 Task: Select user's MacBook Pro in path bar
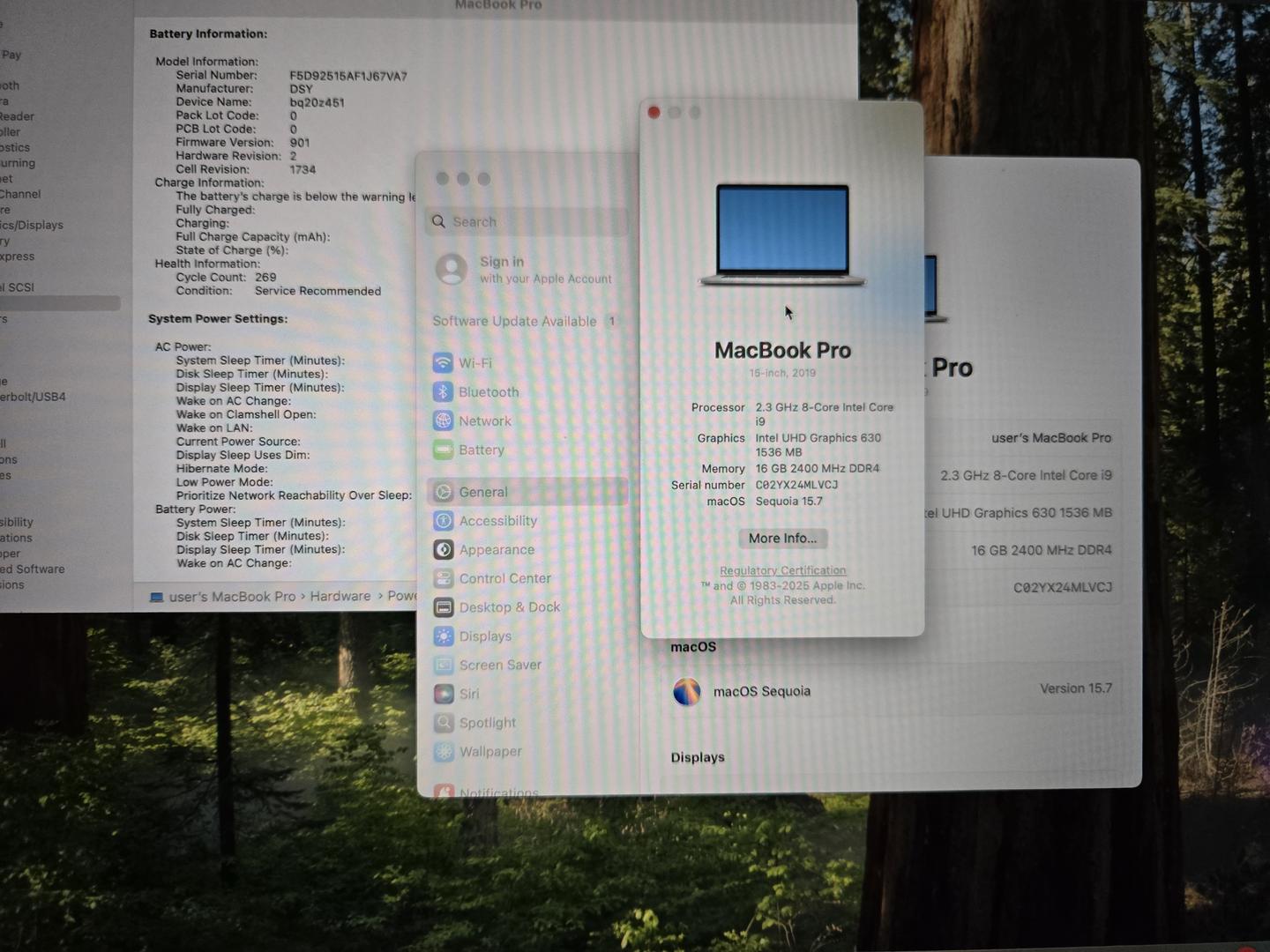232,597
